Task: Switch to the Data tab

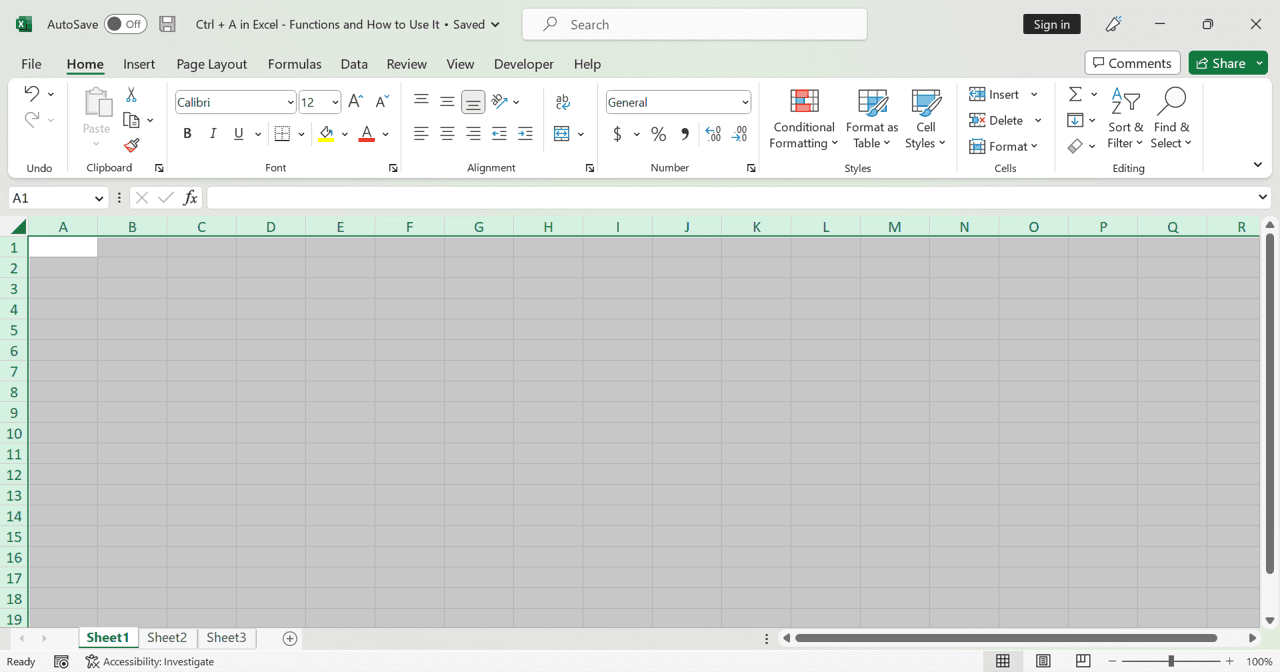Action: [x=354, y=63]
